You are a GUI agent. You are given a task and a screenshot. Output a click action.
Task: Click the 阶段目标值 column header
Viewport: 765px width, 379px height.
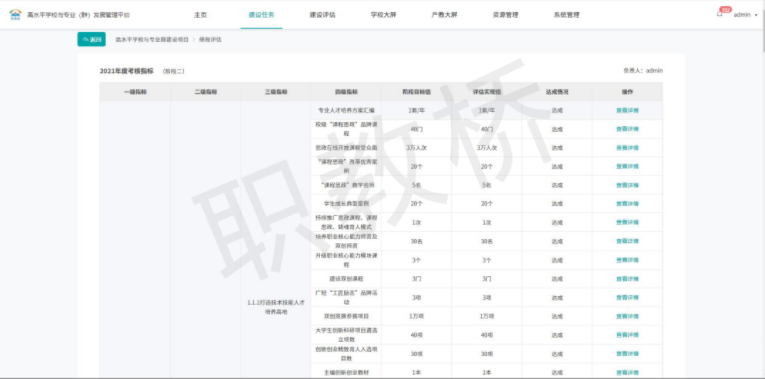pos(416,92)
